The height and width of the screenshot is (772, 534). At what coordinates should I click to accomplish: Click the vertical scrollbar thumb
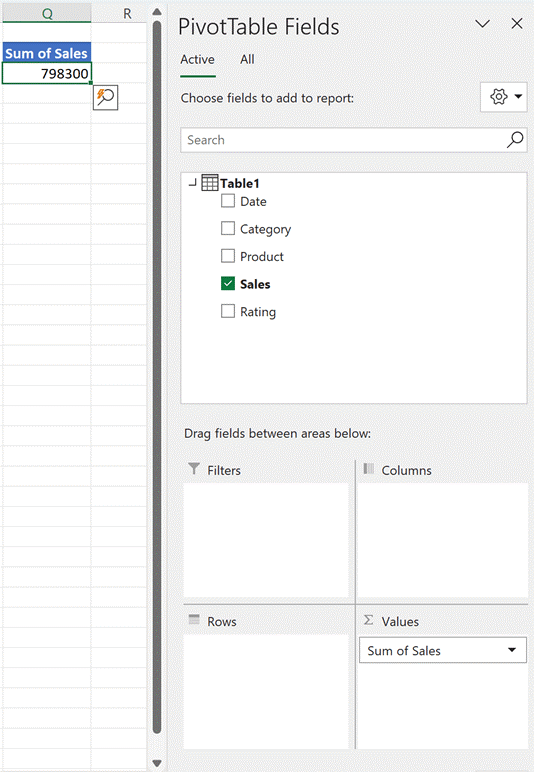[x=157, y=377]
